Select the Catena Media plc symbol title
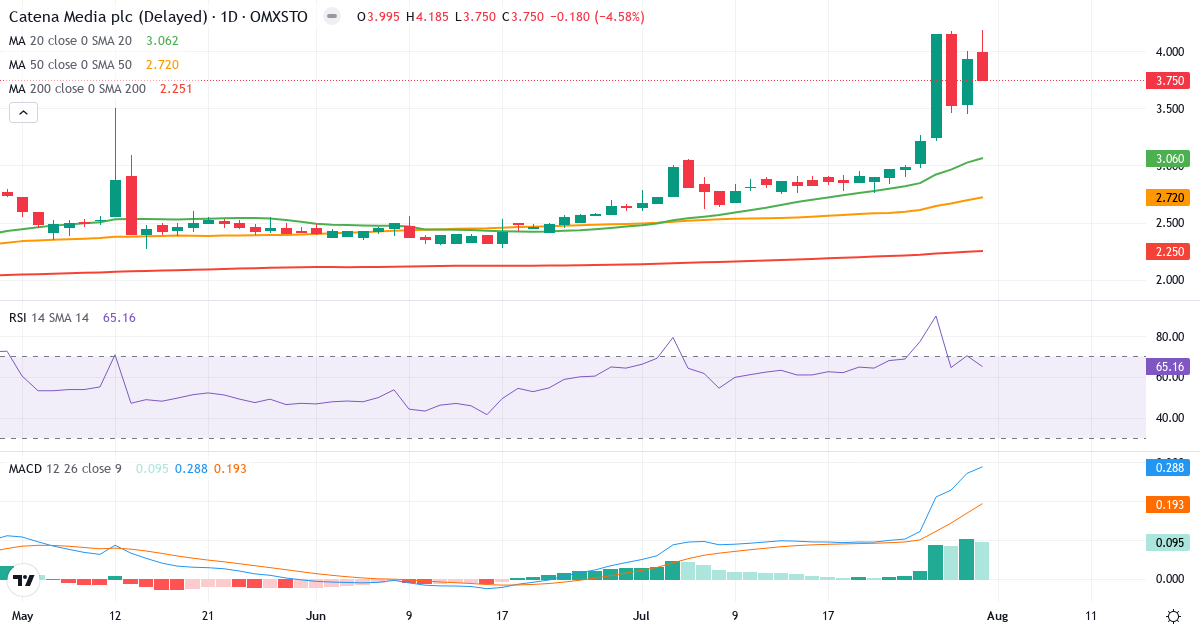 (159, 17)
